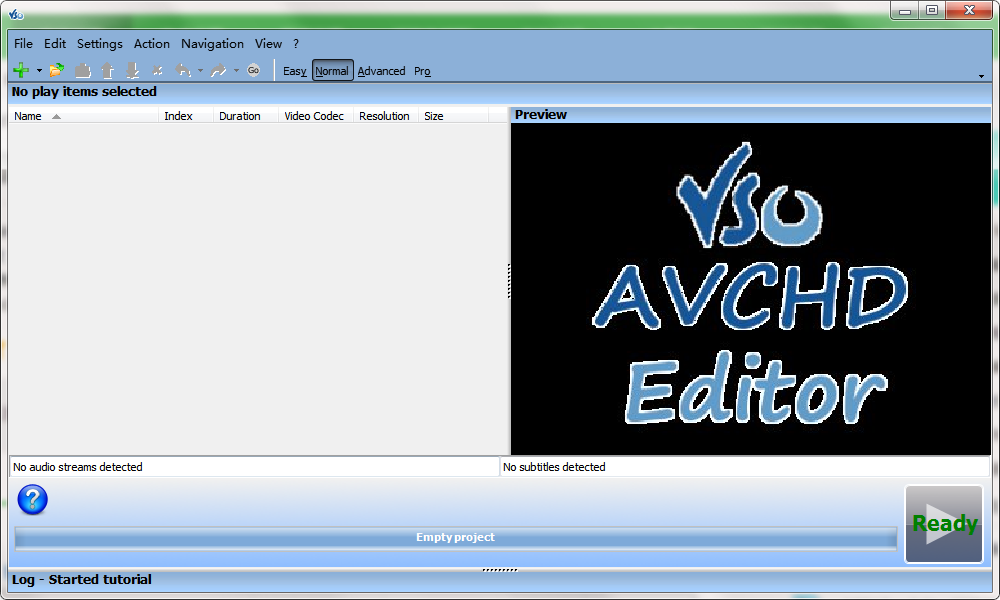Open the ? help menu
Image resolution: width=1000 pixels, height=600 pixels.
296,43
